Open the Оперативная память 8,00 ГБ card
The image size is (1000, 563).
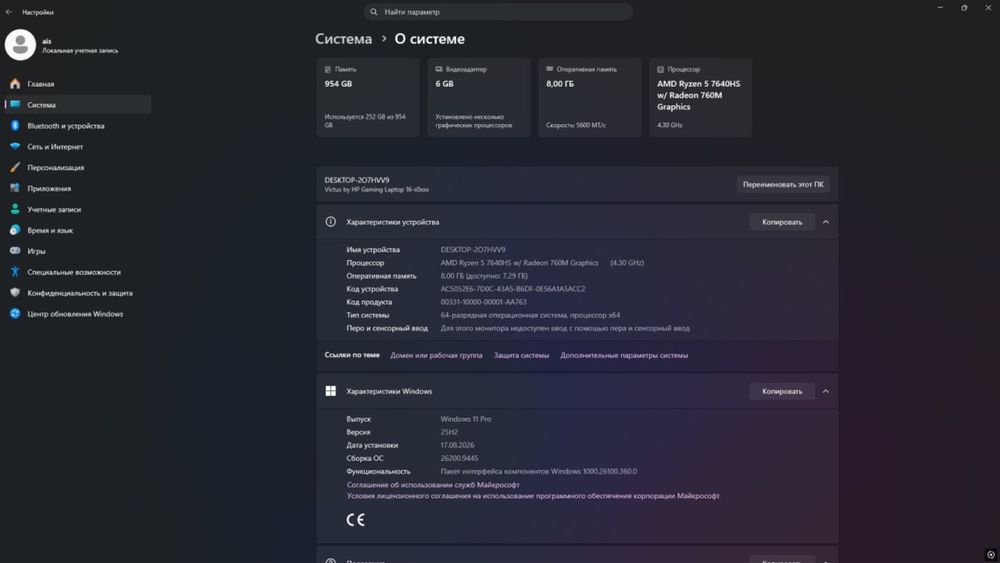click(x=590, y=98)
